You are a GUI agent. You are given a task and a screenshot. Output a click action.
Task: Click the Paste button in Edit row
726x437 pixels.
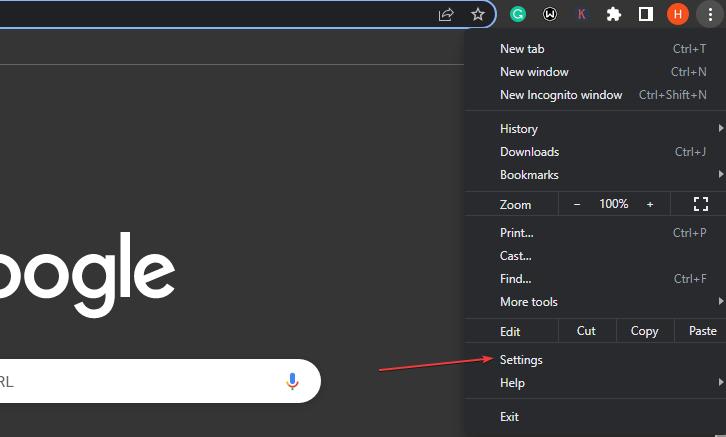(702, 331)
